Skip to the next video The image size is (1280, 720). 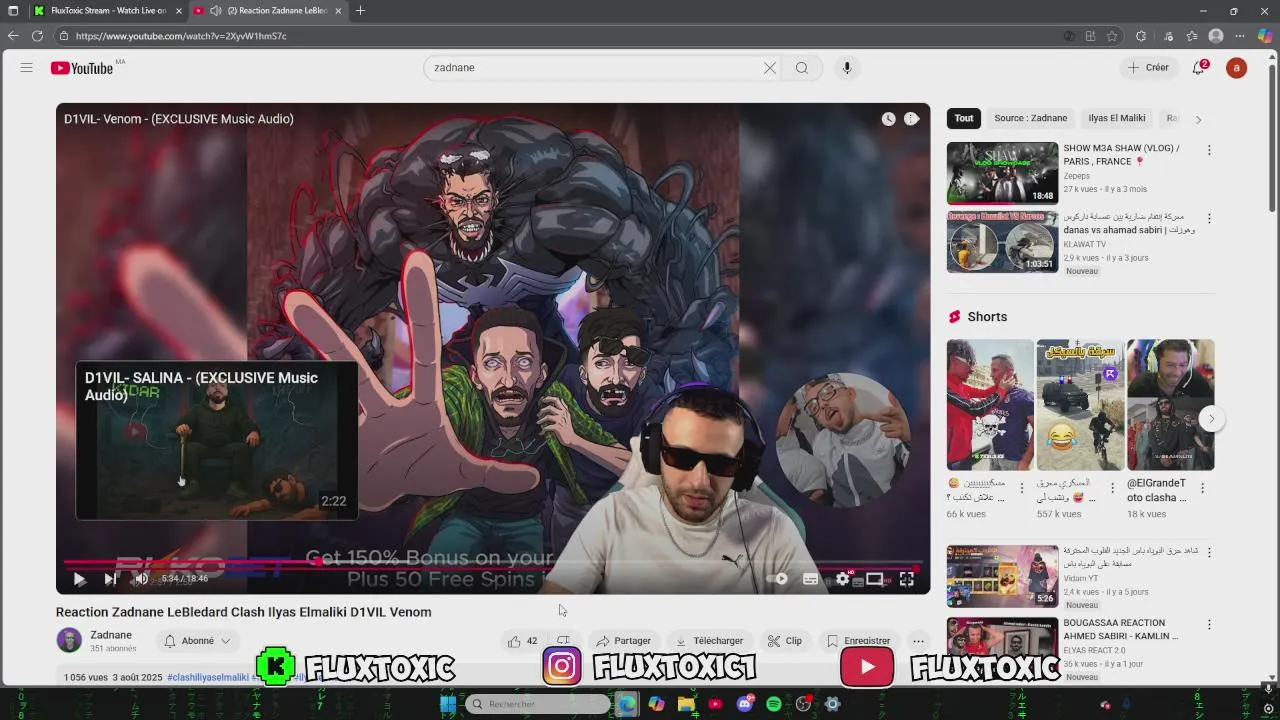111,579
